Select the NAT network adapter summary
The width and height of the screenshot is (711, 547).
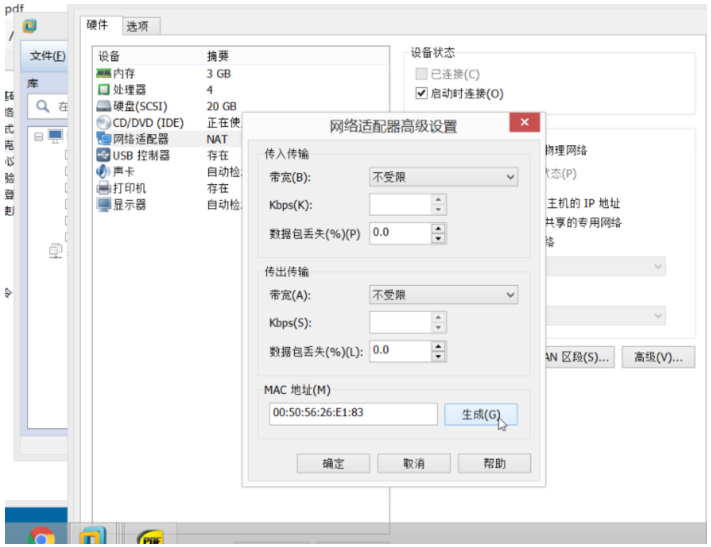pos(217,139)
